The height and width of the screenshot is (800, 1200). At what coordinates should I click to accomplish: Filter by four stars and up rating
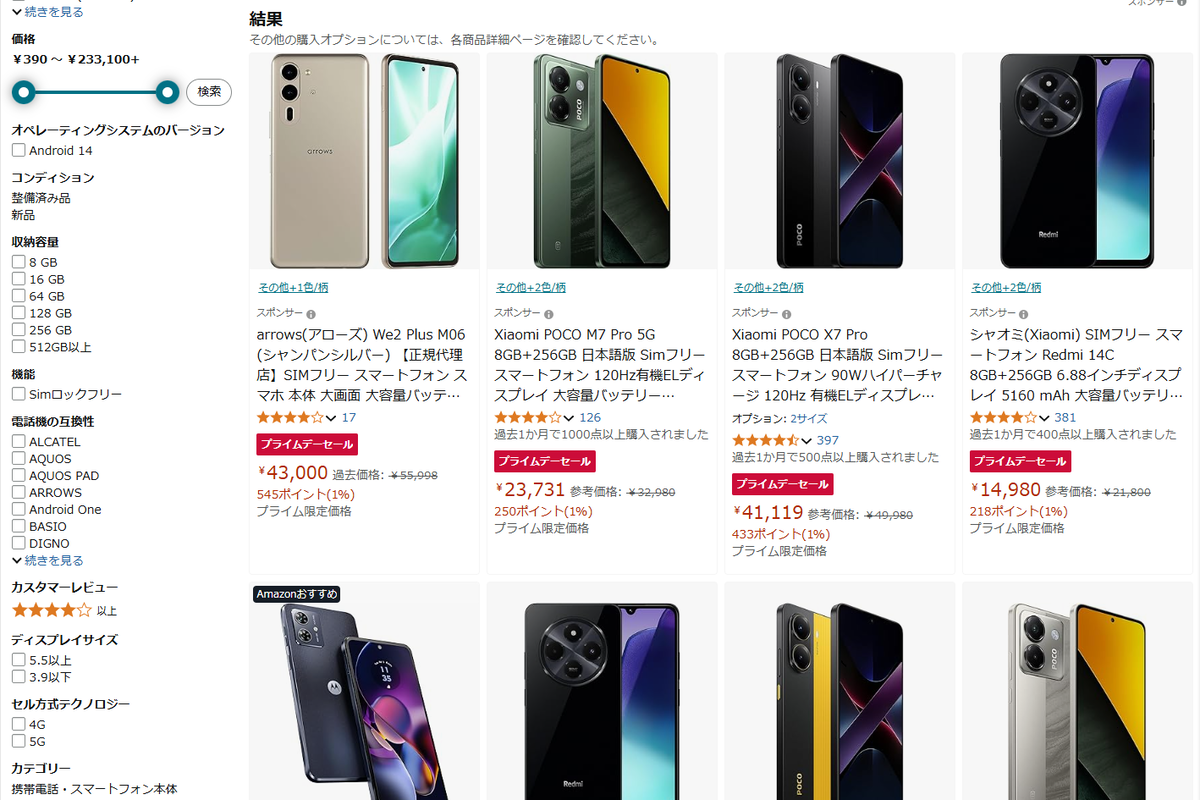coord(64,610)
